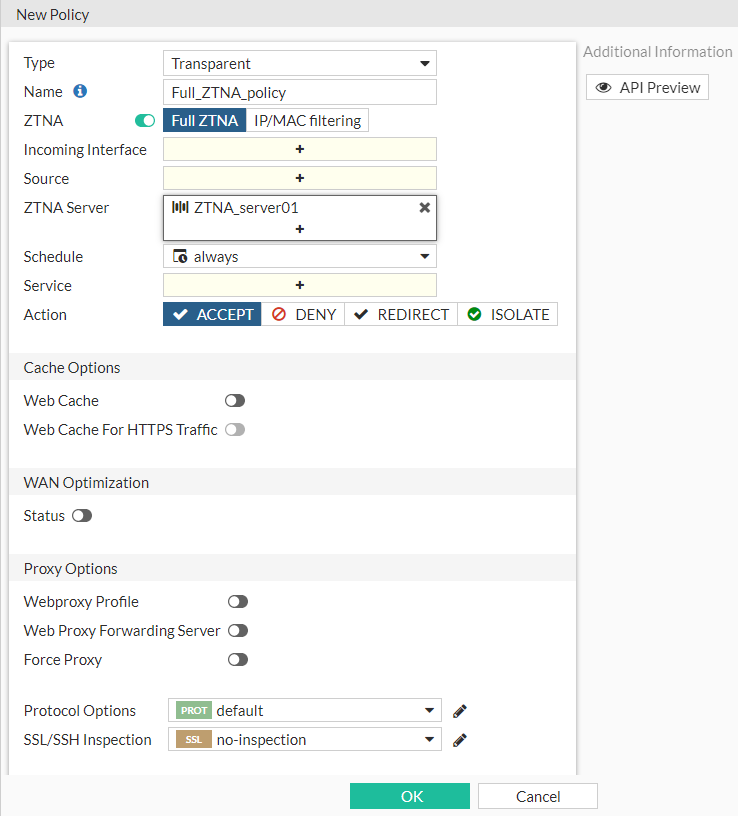Add a Source entry via the plus icon
This screenshot has width=738, height=816.
299,178
